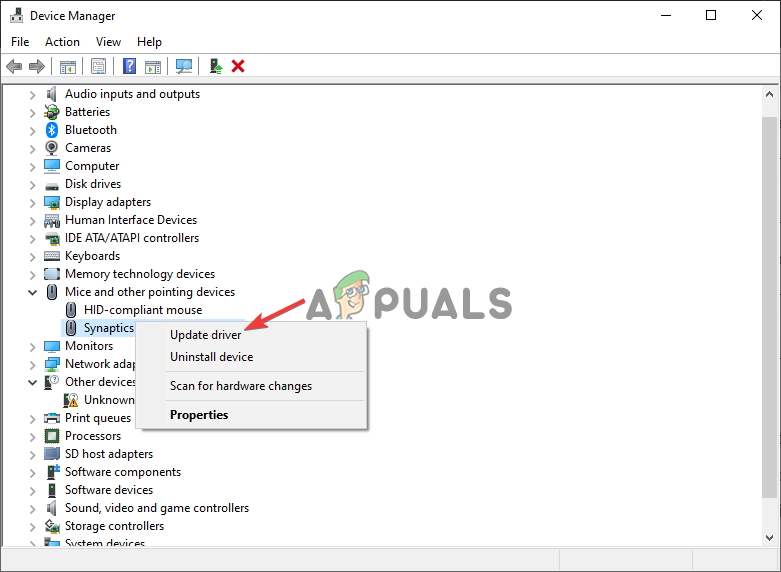Click the Action pane toolbar icon

(x=153, y=66)
